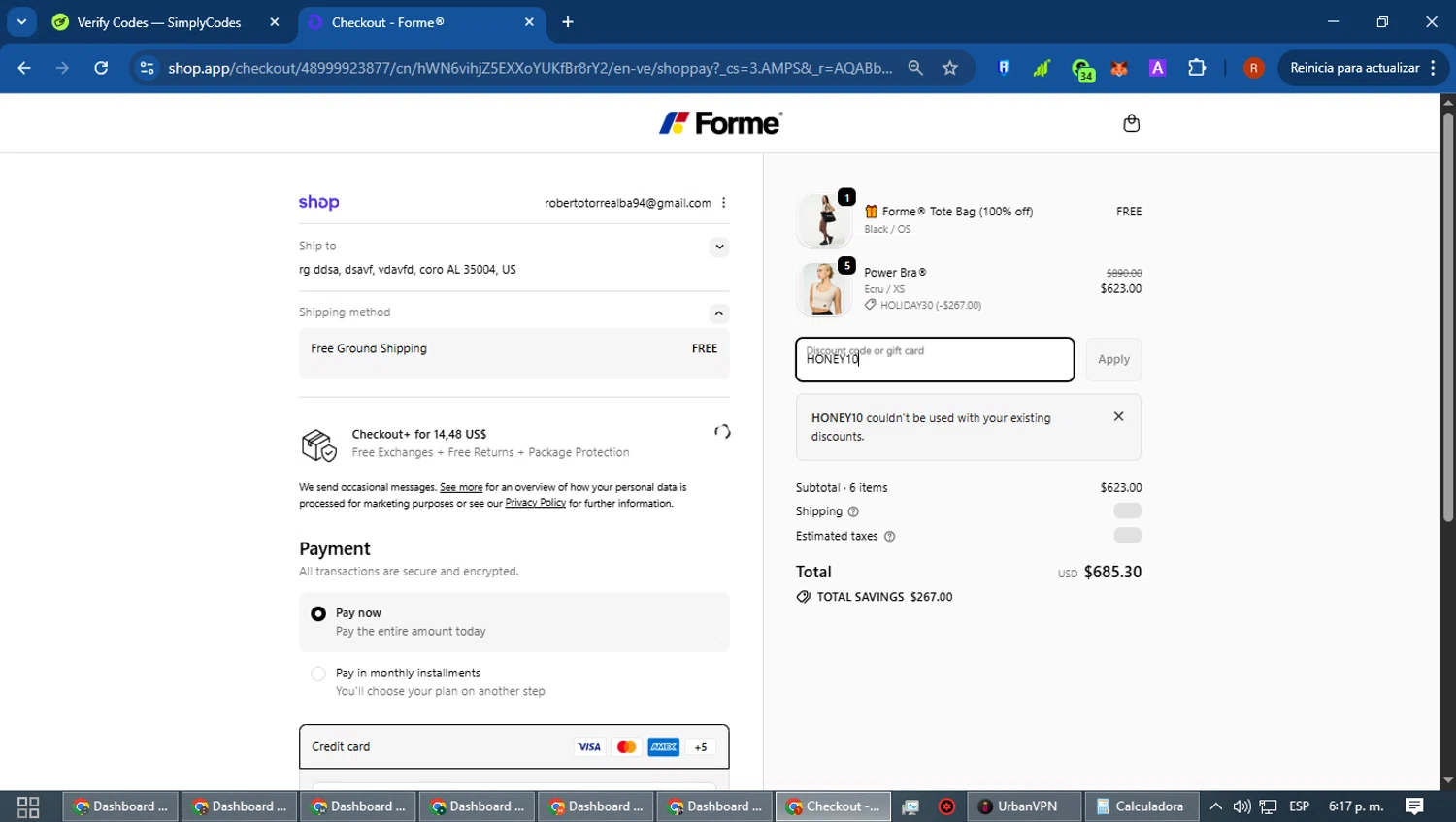Click the MetaMask fox extension icon
This screenshot has width=1456, height=822.
[x=1119, y=68]
